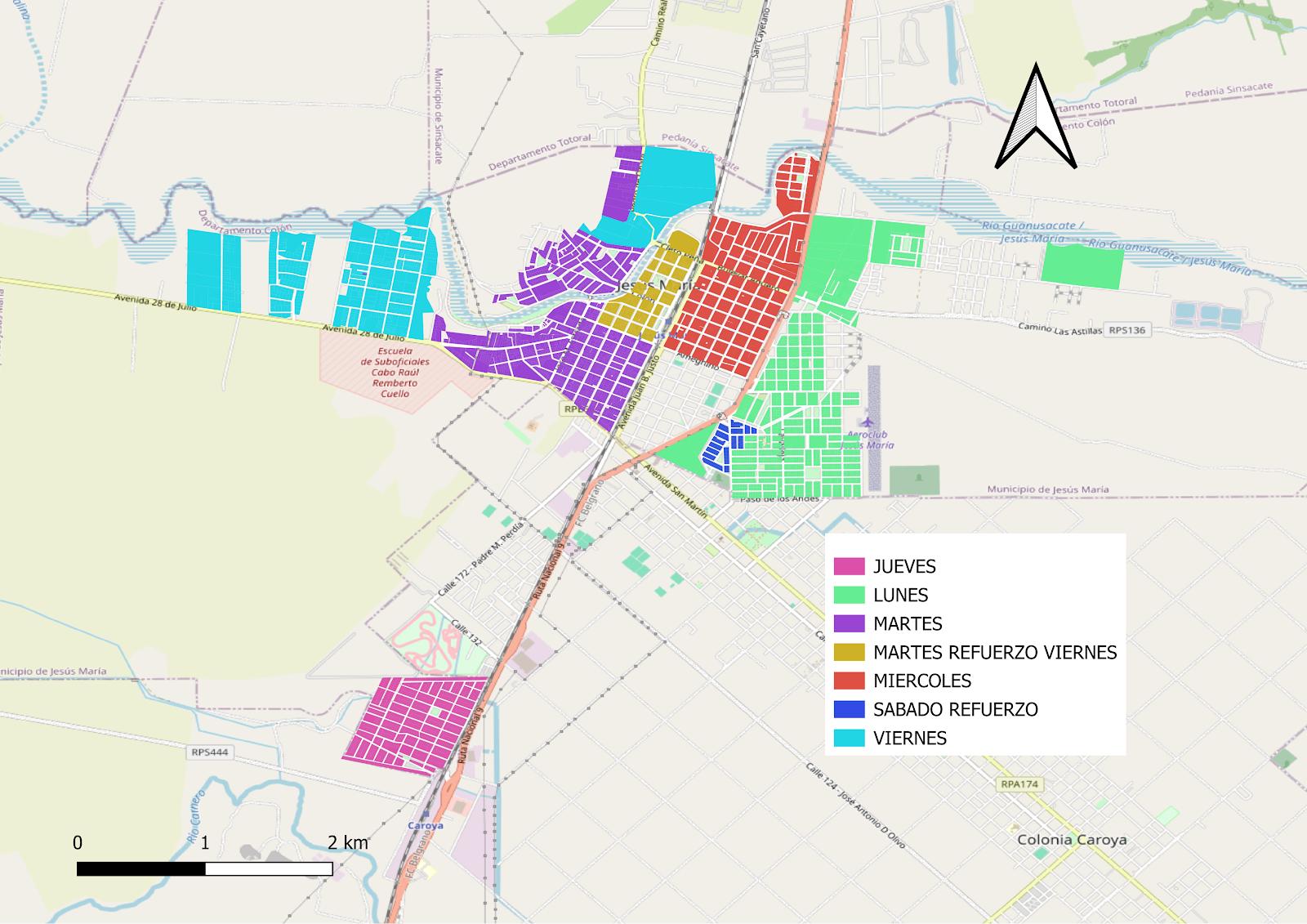Click the VIERNES legend label
1307x924 pixels.
point(910,738)
